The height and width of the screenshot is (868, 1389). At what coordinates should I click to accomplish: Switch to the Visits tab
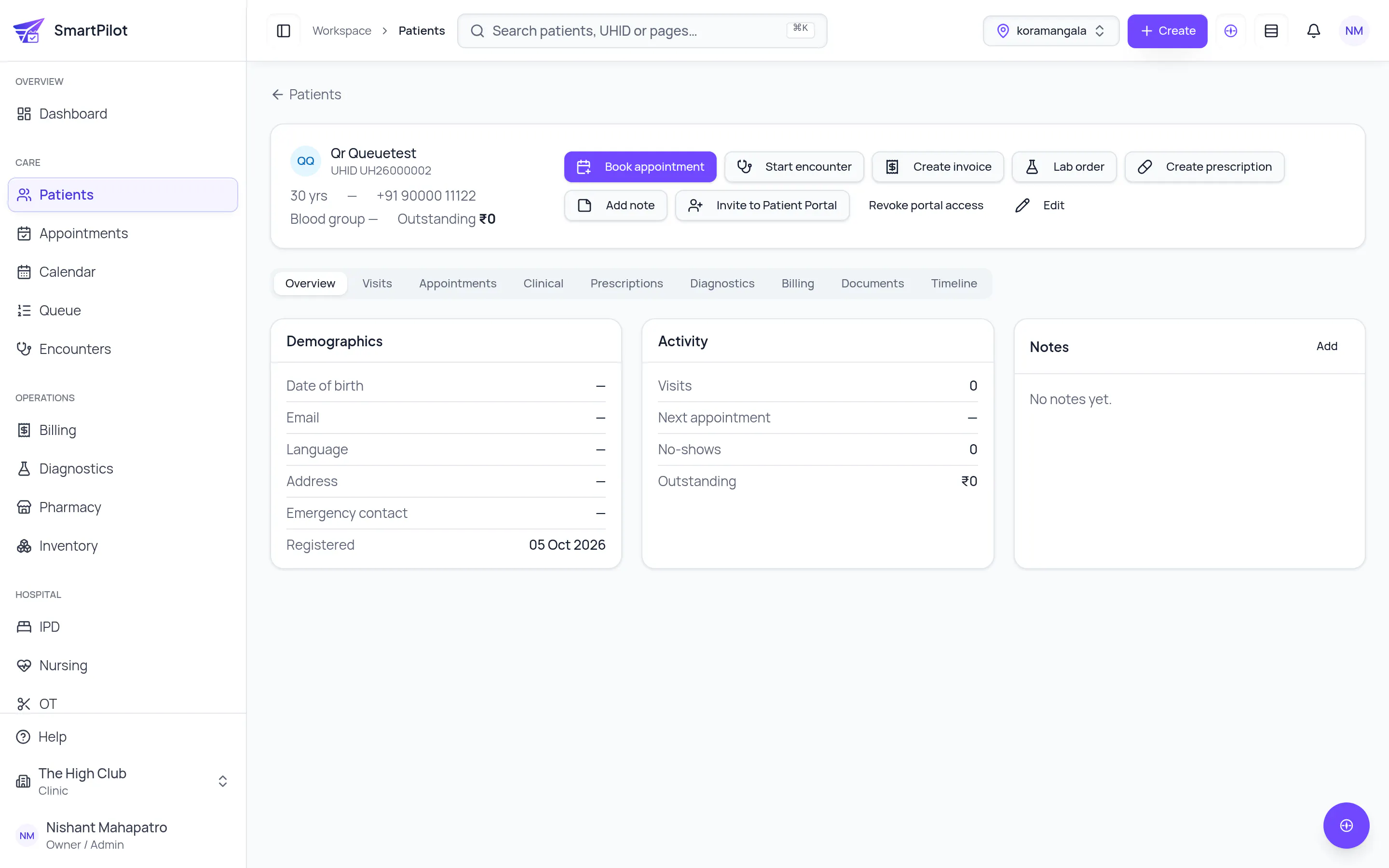[x=377, y=284]
